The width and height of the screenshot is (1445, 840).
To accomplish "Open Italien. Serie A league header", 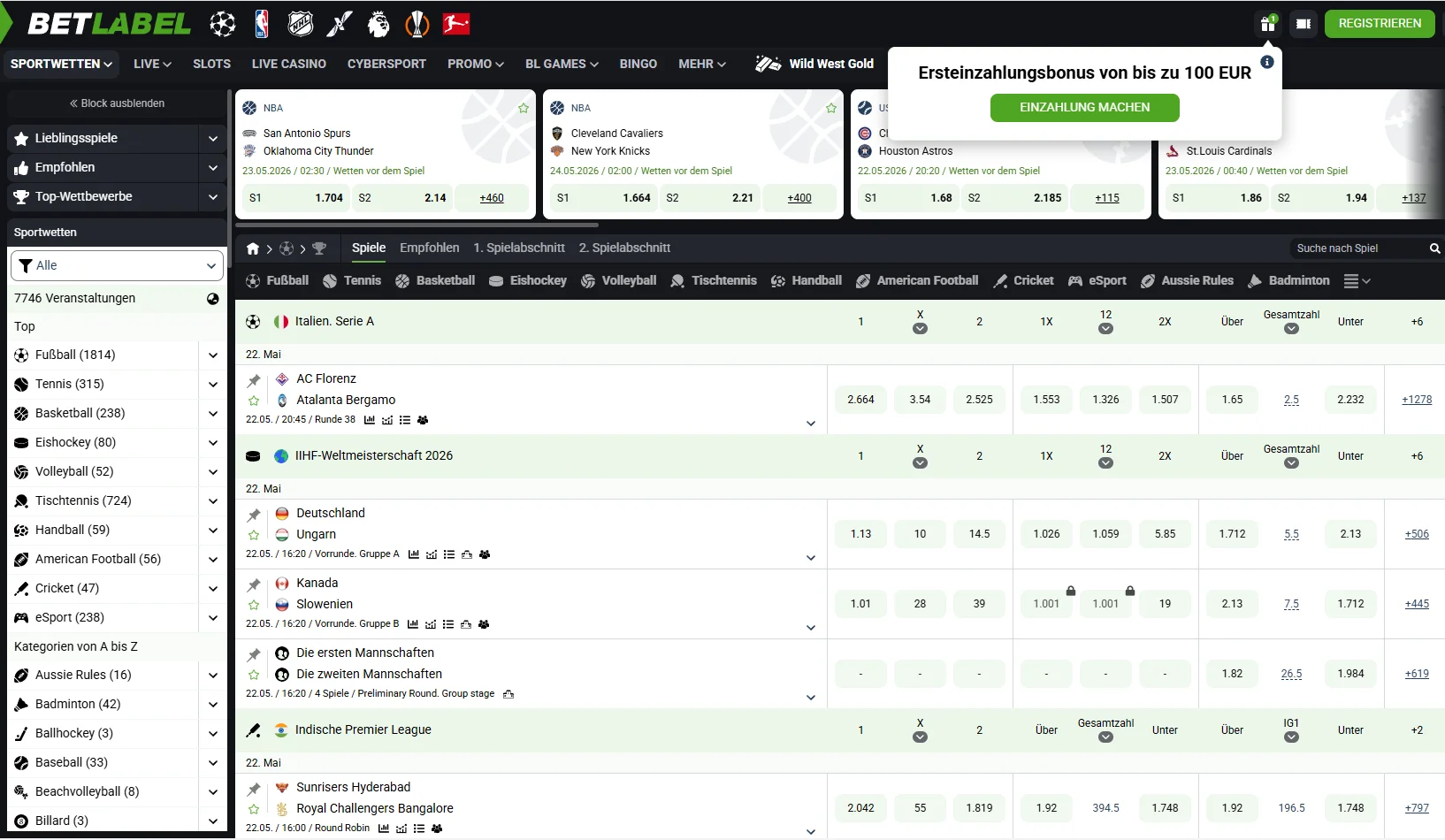I will click(334, 322).
